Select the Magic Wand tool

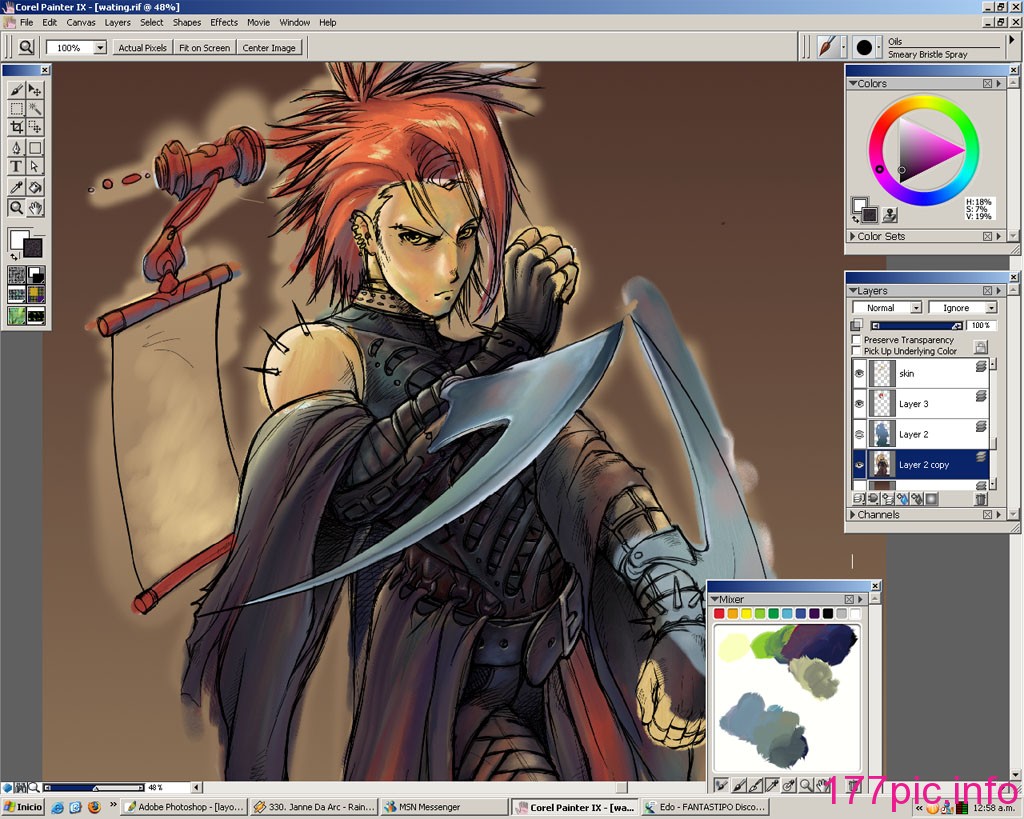(35, 108)
